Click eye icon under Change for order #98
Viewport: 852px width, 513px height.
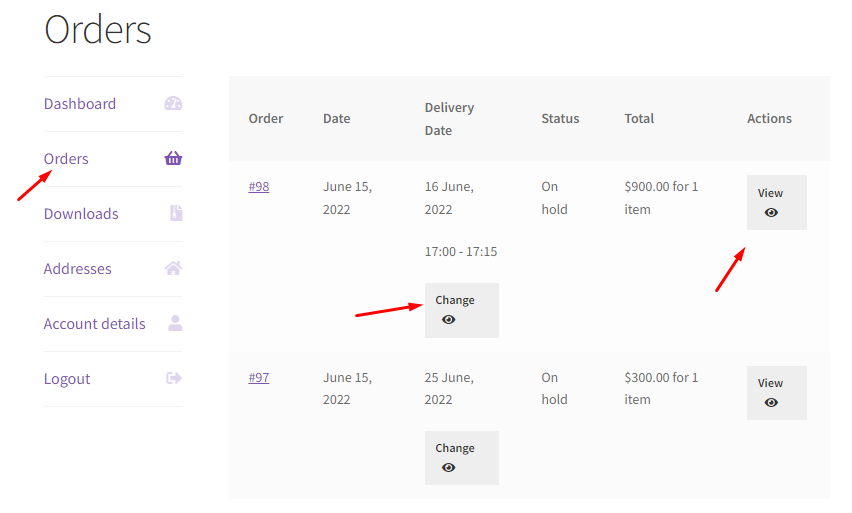tap(448, 320)
